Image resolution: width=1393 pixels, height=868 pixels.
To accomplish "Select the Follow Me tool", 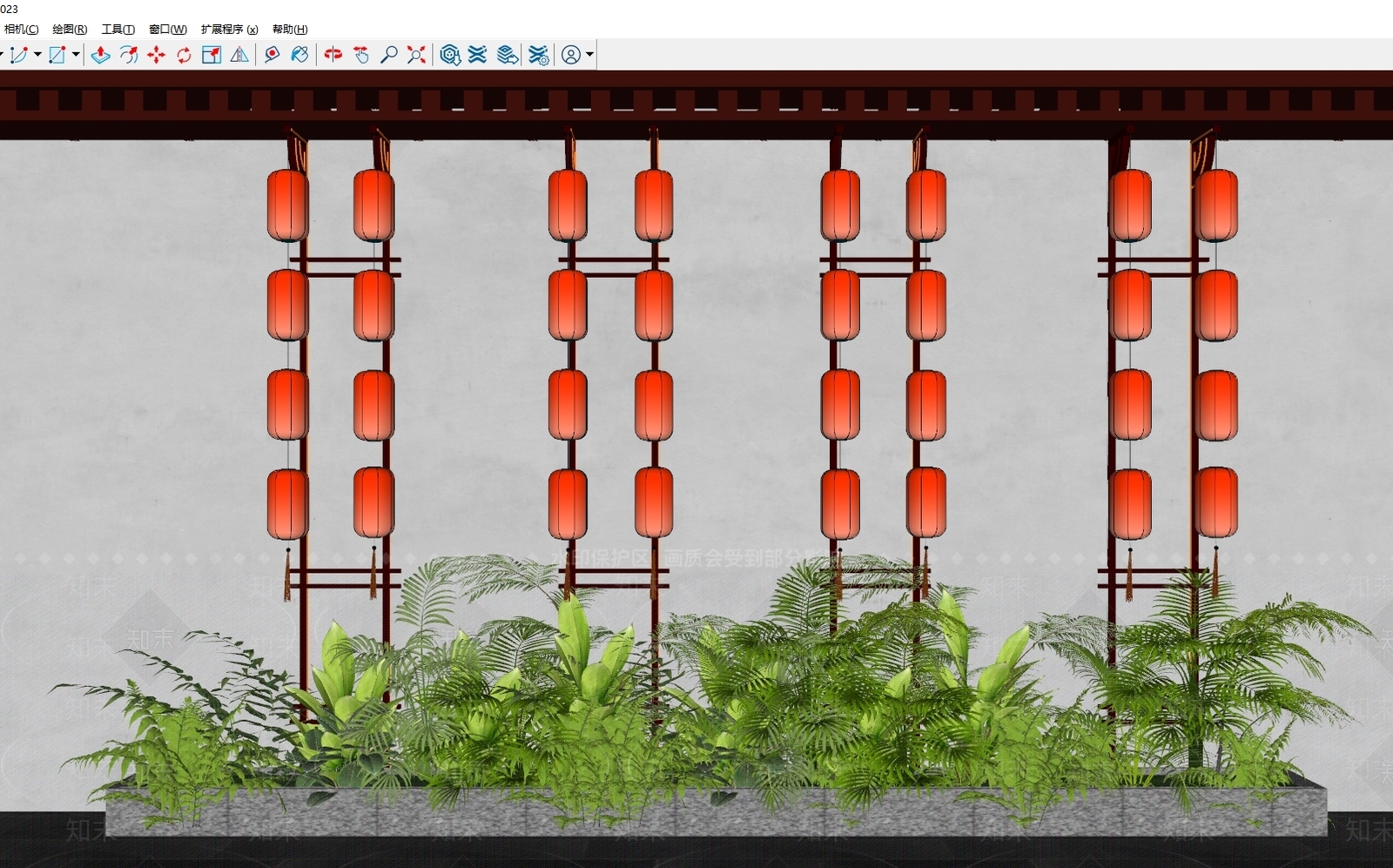I will (129, 55).
